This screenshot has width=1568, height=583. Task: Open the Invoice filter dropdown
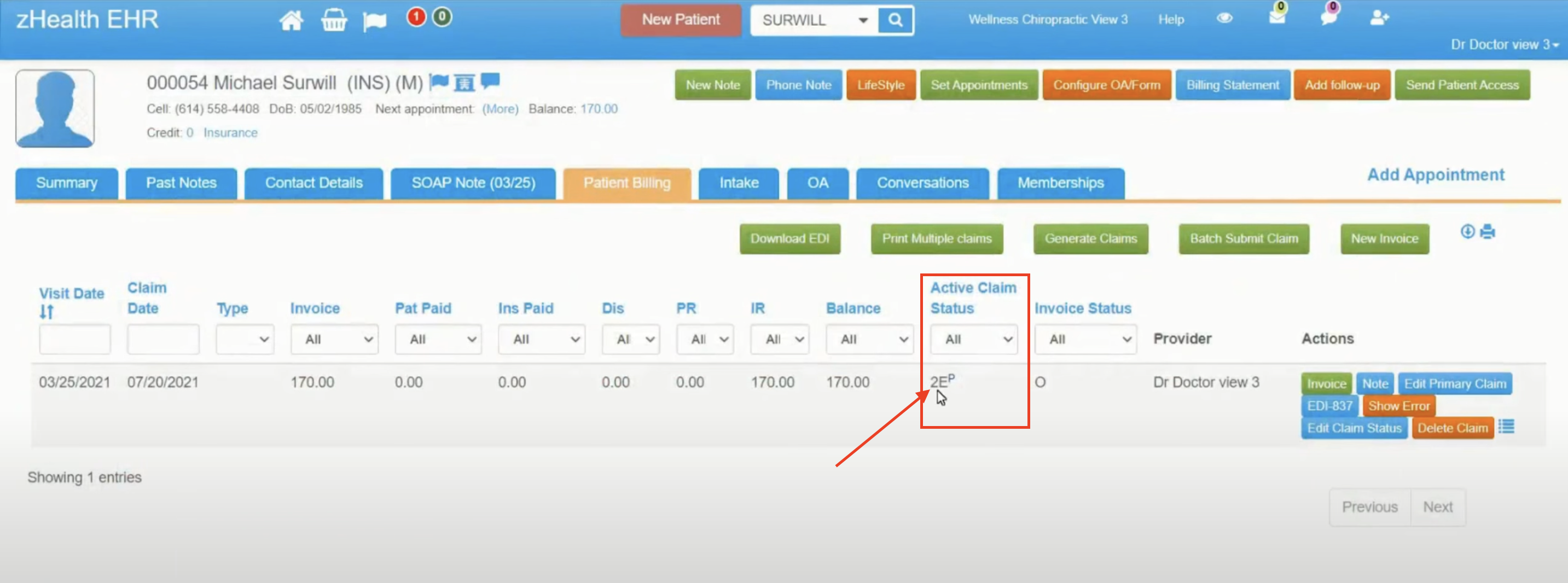[x=334, y=339]
